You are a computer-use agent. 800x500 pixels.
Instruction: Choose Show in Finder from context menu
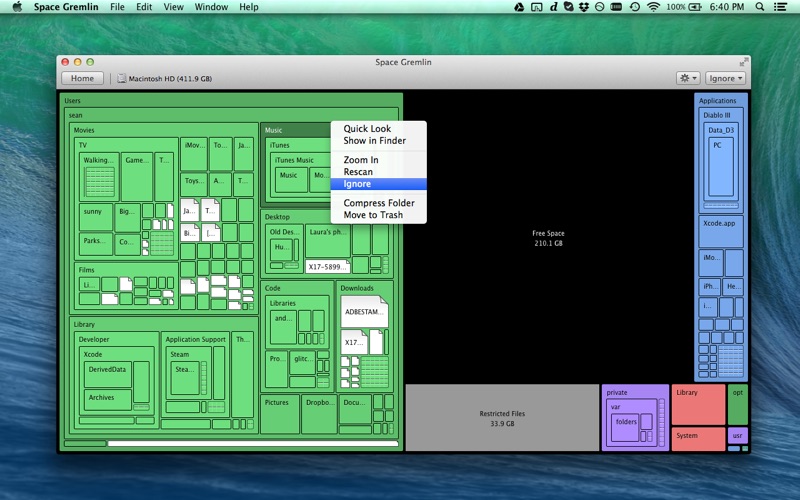pyautogui.click(x=379, y=141)
